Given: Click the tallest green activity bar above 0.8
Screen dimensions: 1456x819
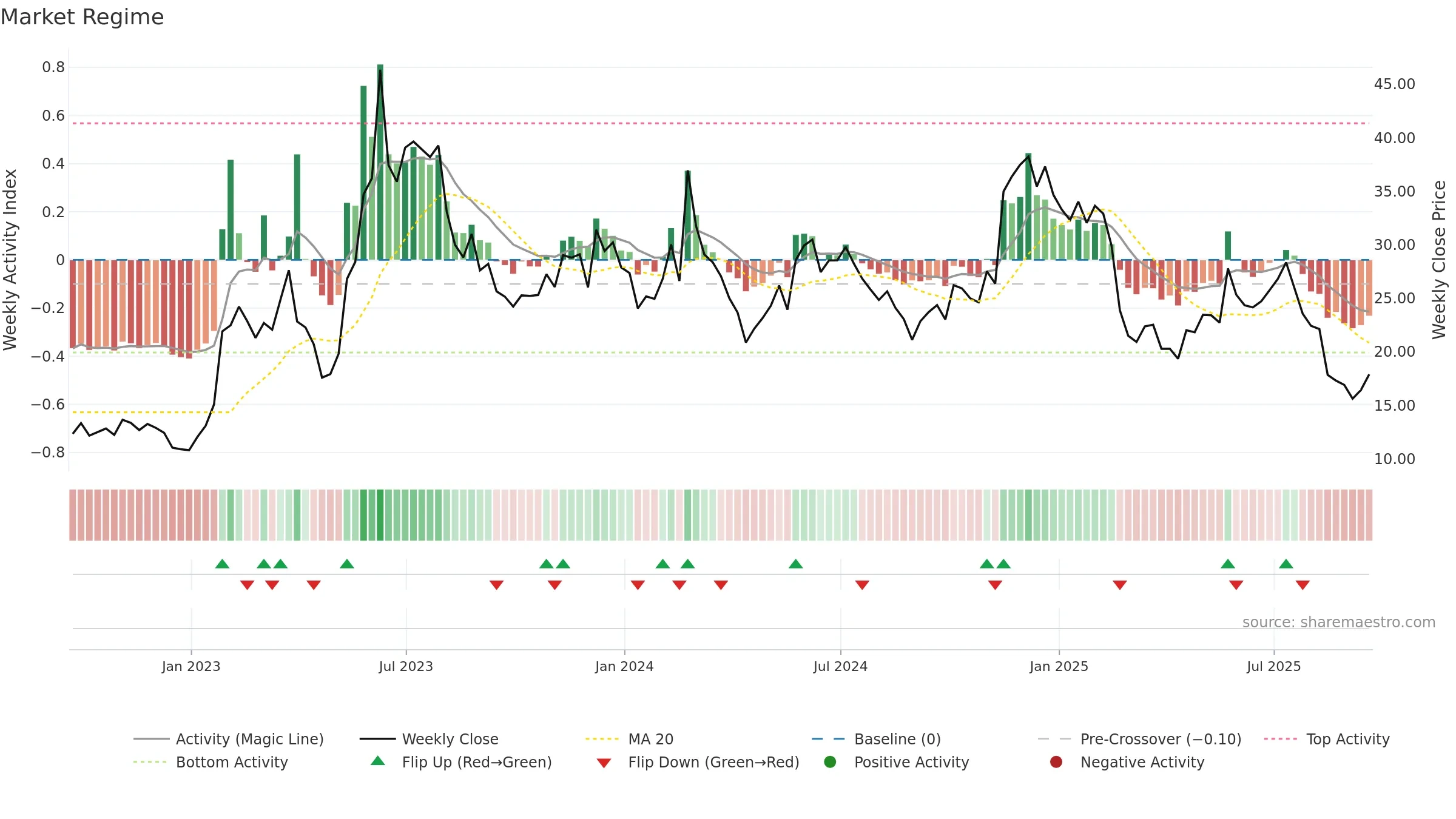Looking at the screenshot, I should click(x=380, y=162).
